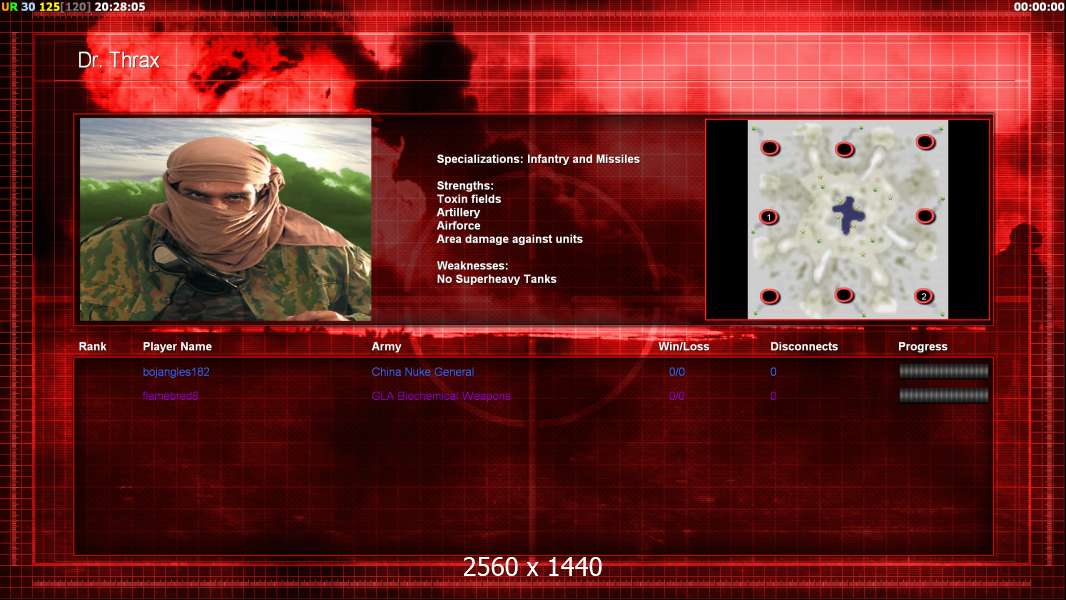1066x600 pixels.
Task: Click the Toxin fields strength entry
Action: tap(468, 199)
